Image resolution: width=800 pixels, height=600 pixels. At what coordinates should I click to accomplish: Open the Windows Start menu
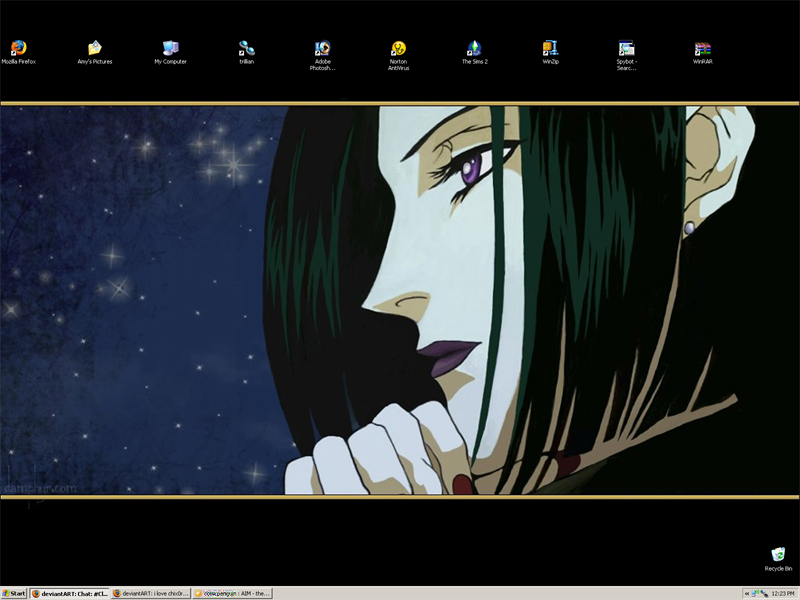click(x=14, y=593)
